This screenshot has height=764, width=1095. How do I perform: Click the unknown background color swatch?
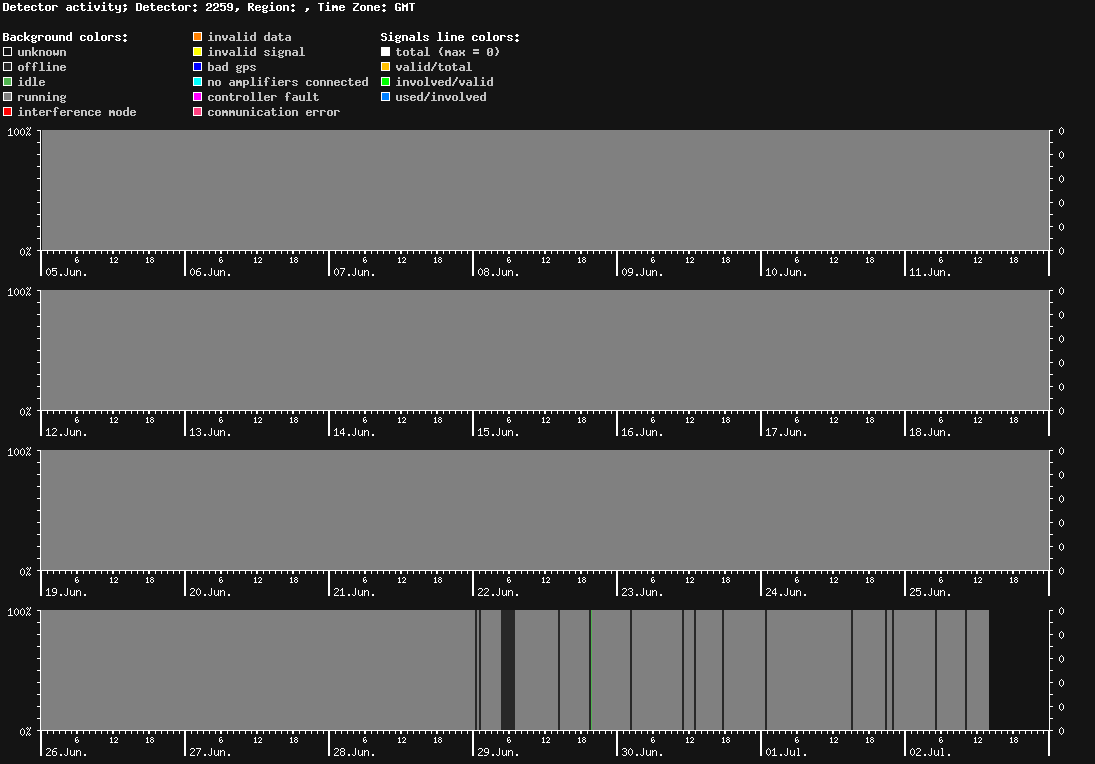(x=8, y=52)
